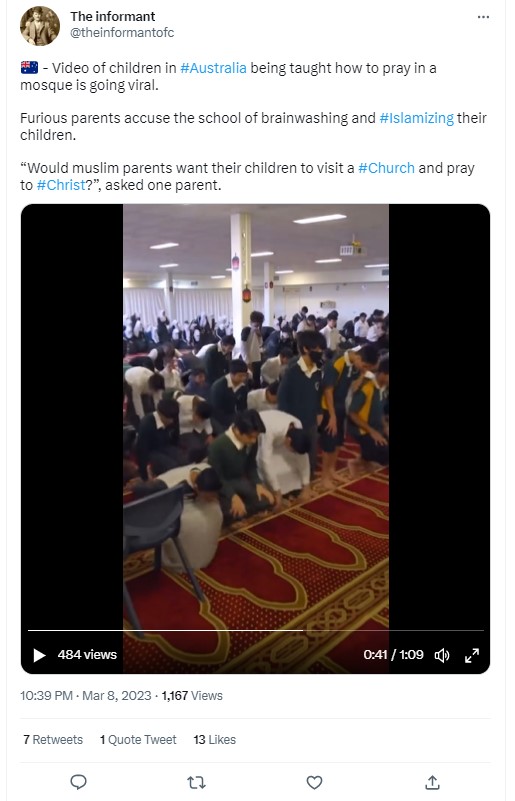Reply to tweet using comment icon
This screenshot has width=515, height=801.
click(x=78, y=782)
